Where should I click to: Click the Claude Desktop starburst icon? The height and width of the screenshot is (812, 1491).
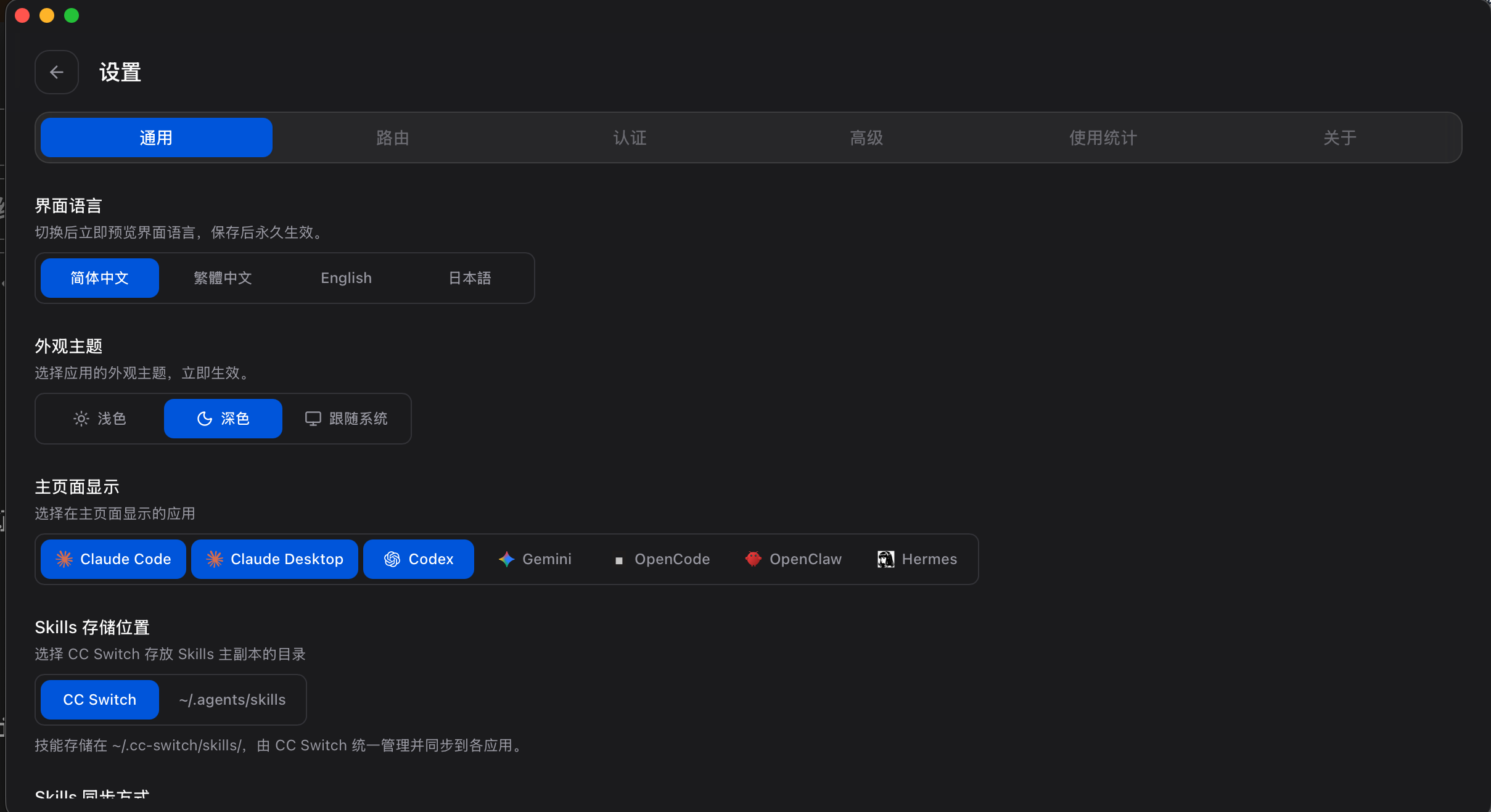[x=215, y=559]
